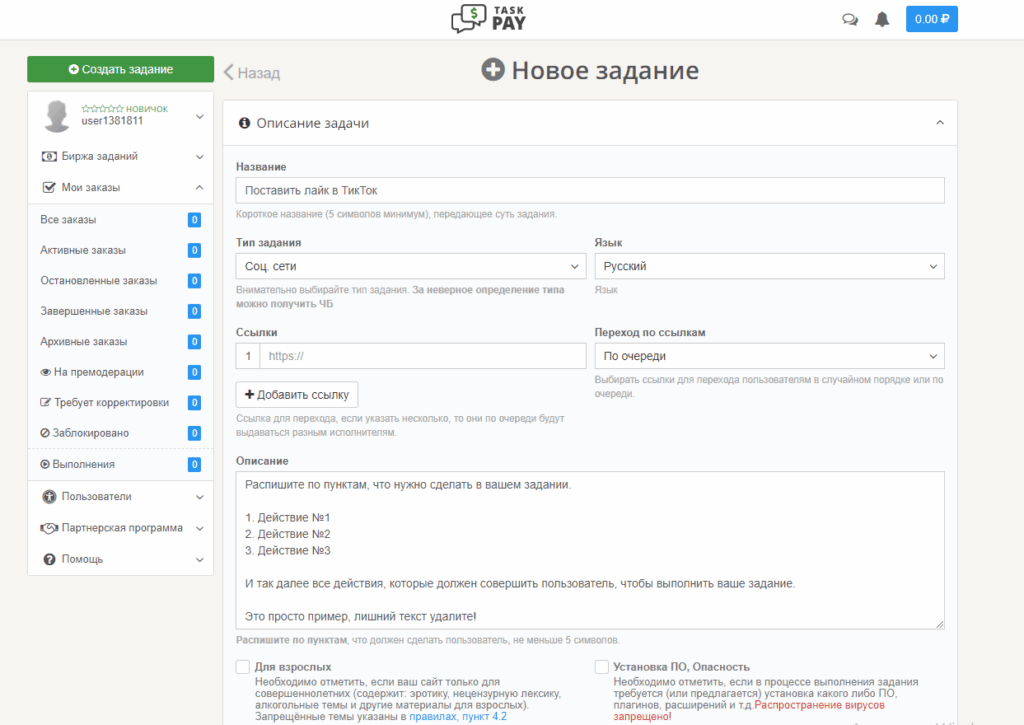Expand the Пользователи menu
The image size is (1024, 725).
click(x=200, y=497)
